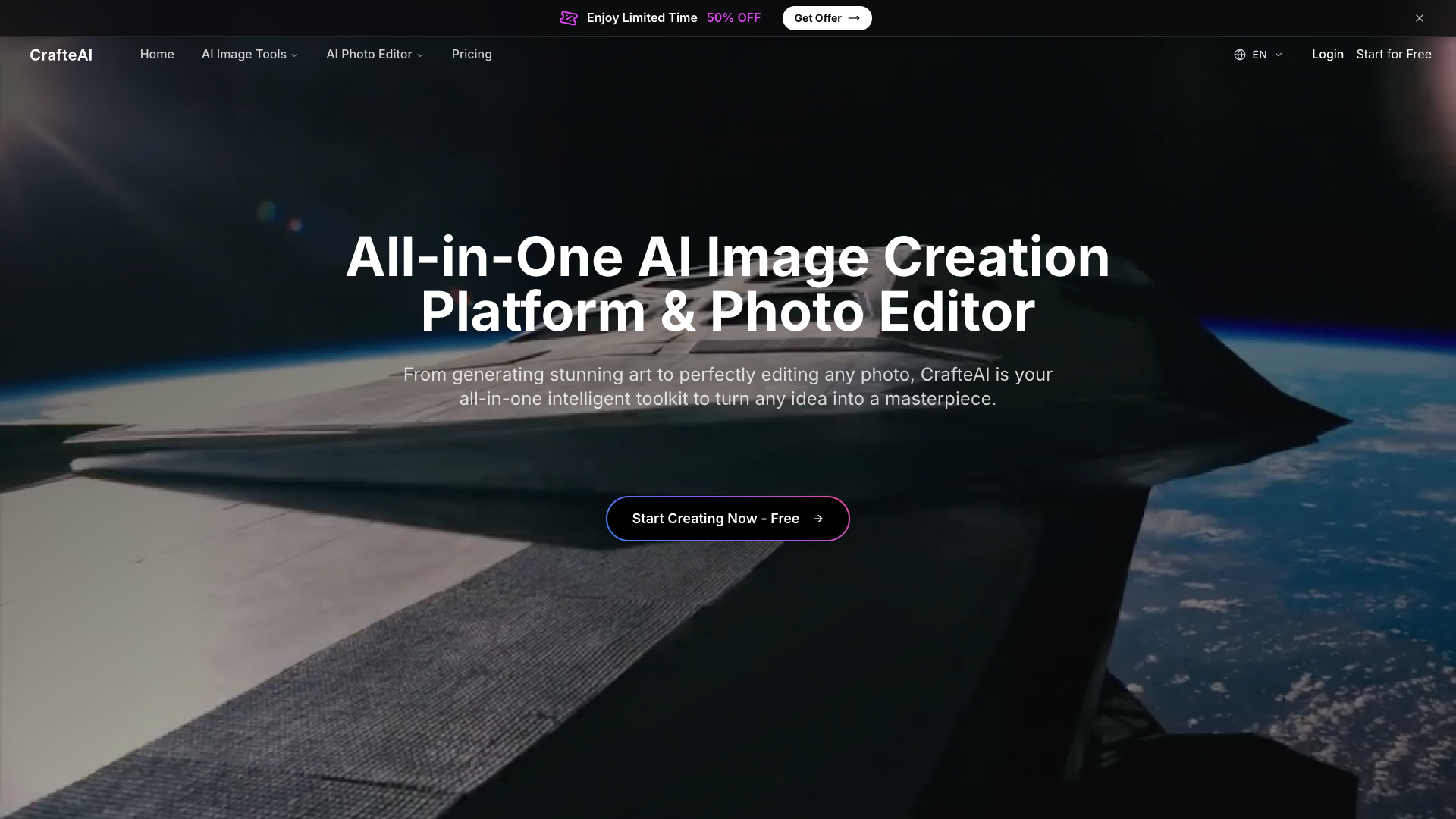Click the globe language icon
The image size is (1456, 819).
click(1240, 55)
